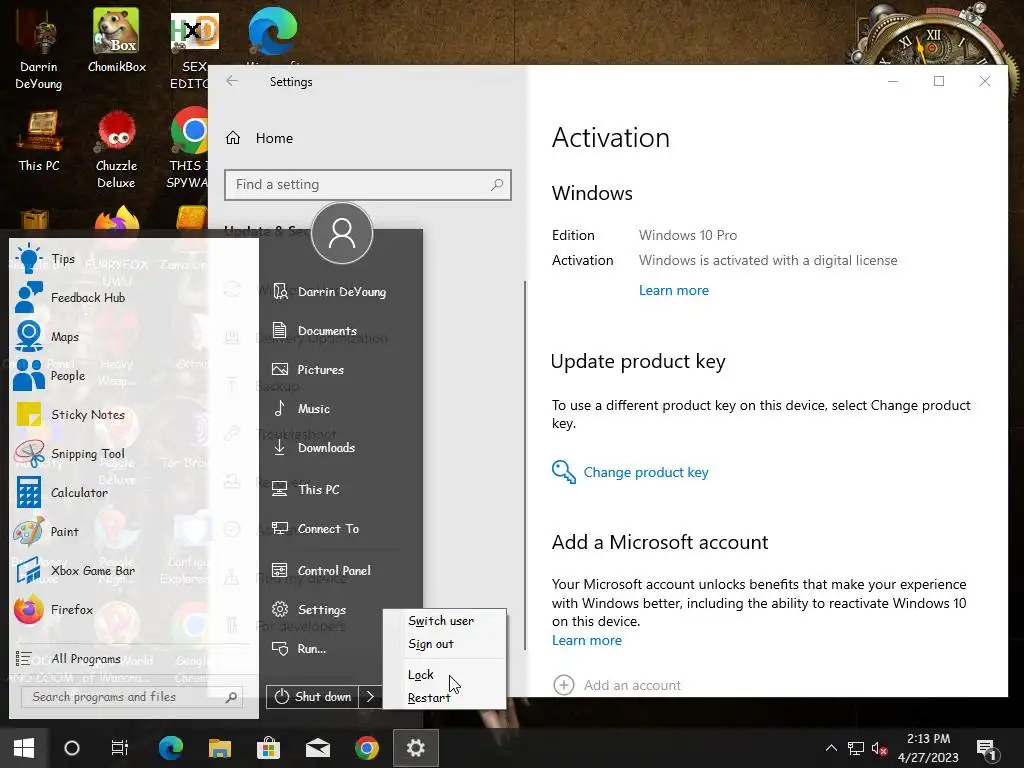1024x768 pixels.
Task: Click the Find a setting search field
Action: [x=368, y=185]
